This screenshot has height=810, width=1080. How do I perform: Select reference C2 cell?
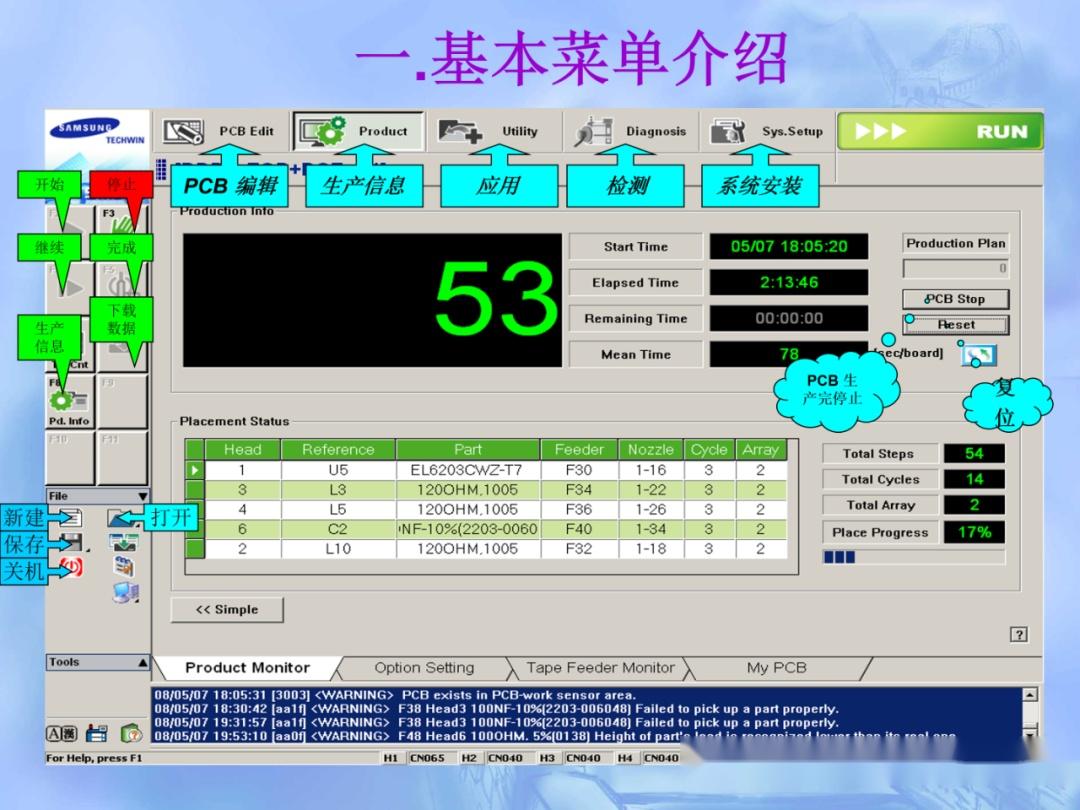point(338,529)
